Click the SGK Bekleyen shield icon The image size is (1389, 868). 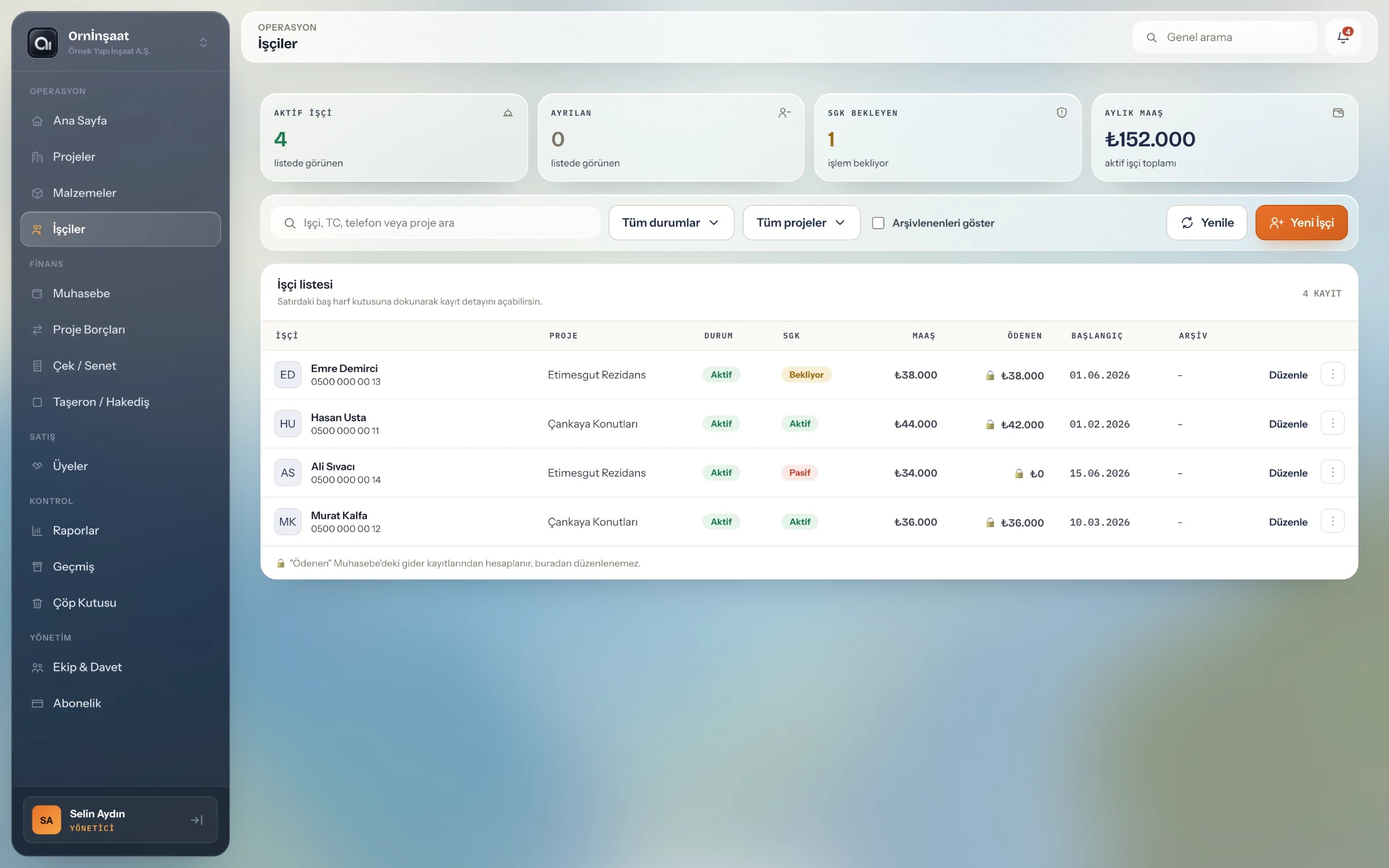coord(1061,113)
